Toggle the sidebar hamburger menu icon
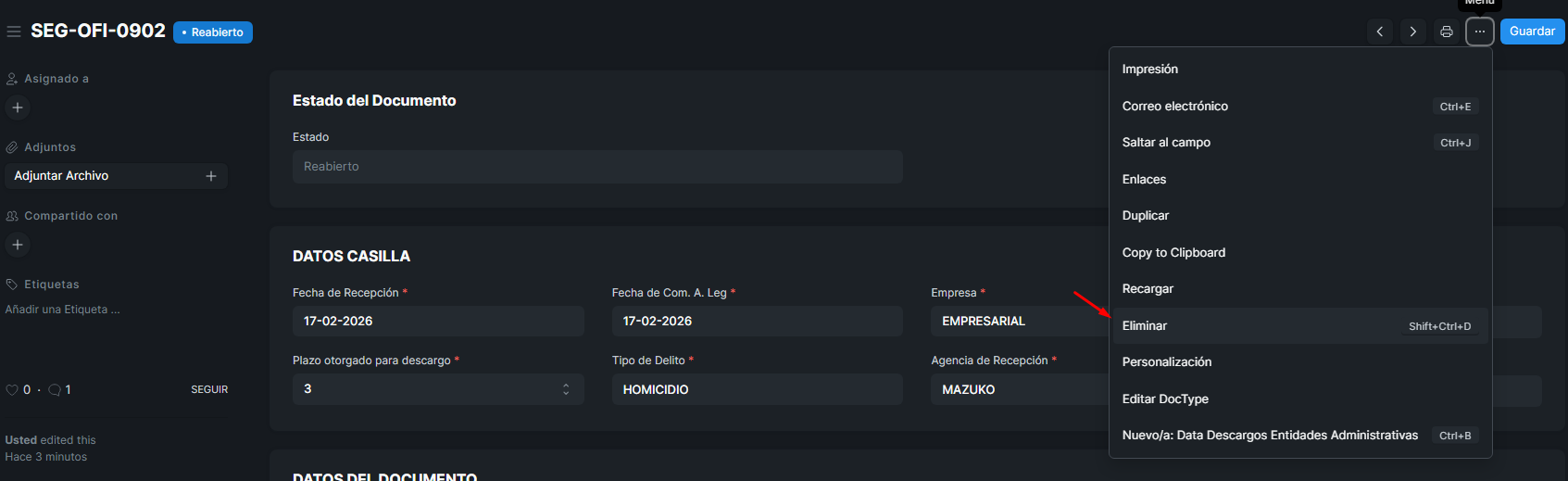 (13, 32)
